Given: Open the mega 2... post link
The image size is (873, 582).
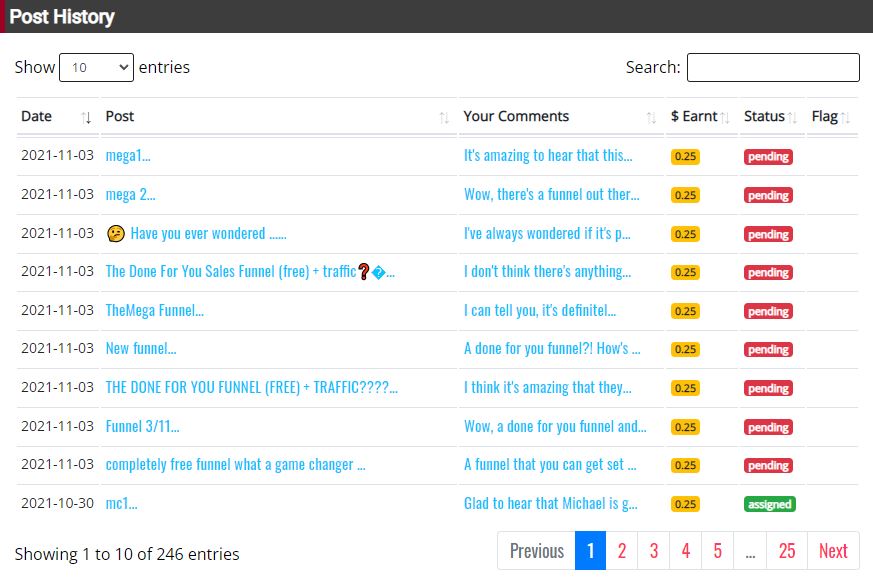Looking at the screenshot, I should point(130,194).
